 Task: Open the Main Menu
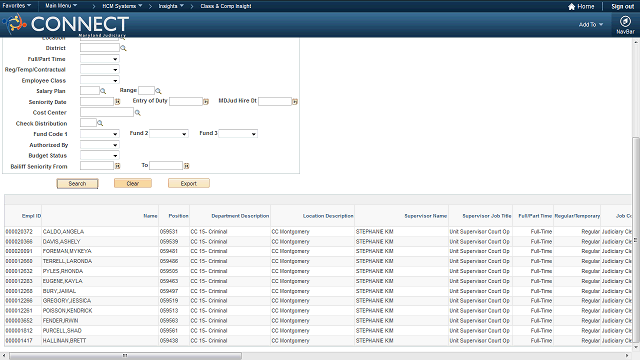(61, 6)
